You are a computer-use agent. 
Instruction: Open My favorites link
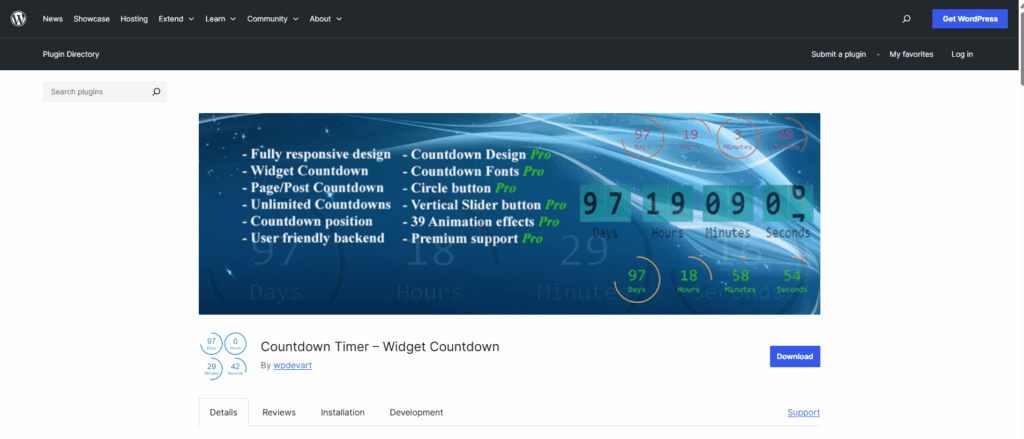pos(911,54)
